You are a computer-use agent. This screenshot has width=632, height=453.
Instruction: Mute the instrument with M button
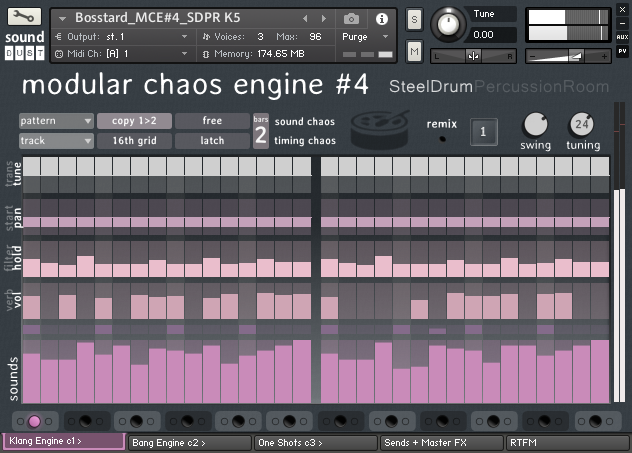(x=414, y=51)
